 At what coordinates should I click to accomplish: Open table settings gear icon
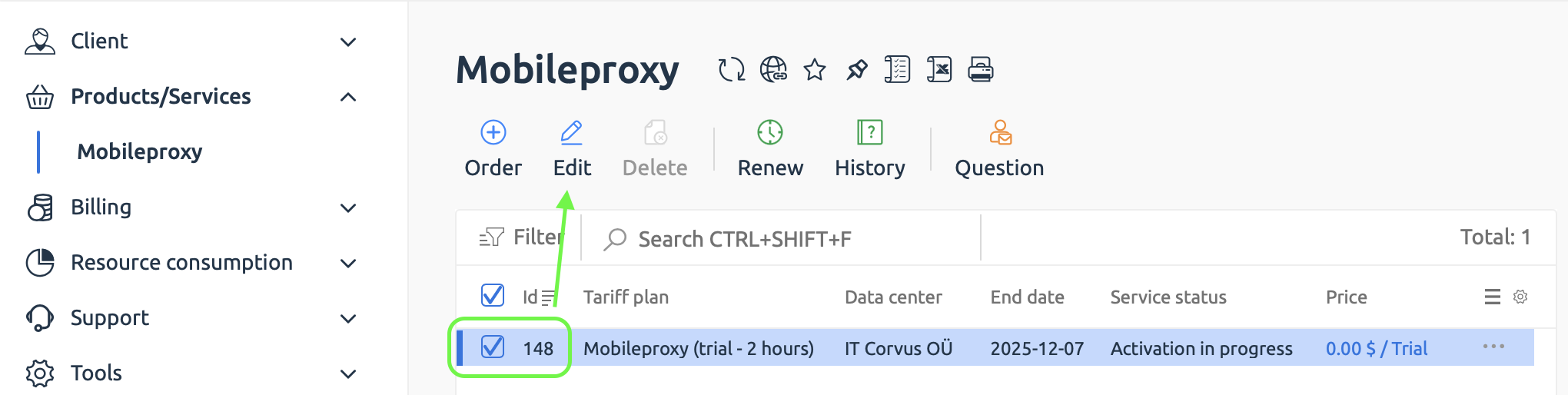pos(1520,297)
